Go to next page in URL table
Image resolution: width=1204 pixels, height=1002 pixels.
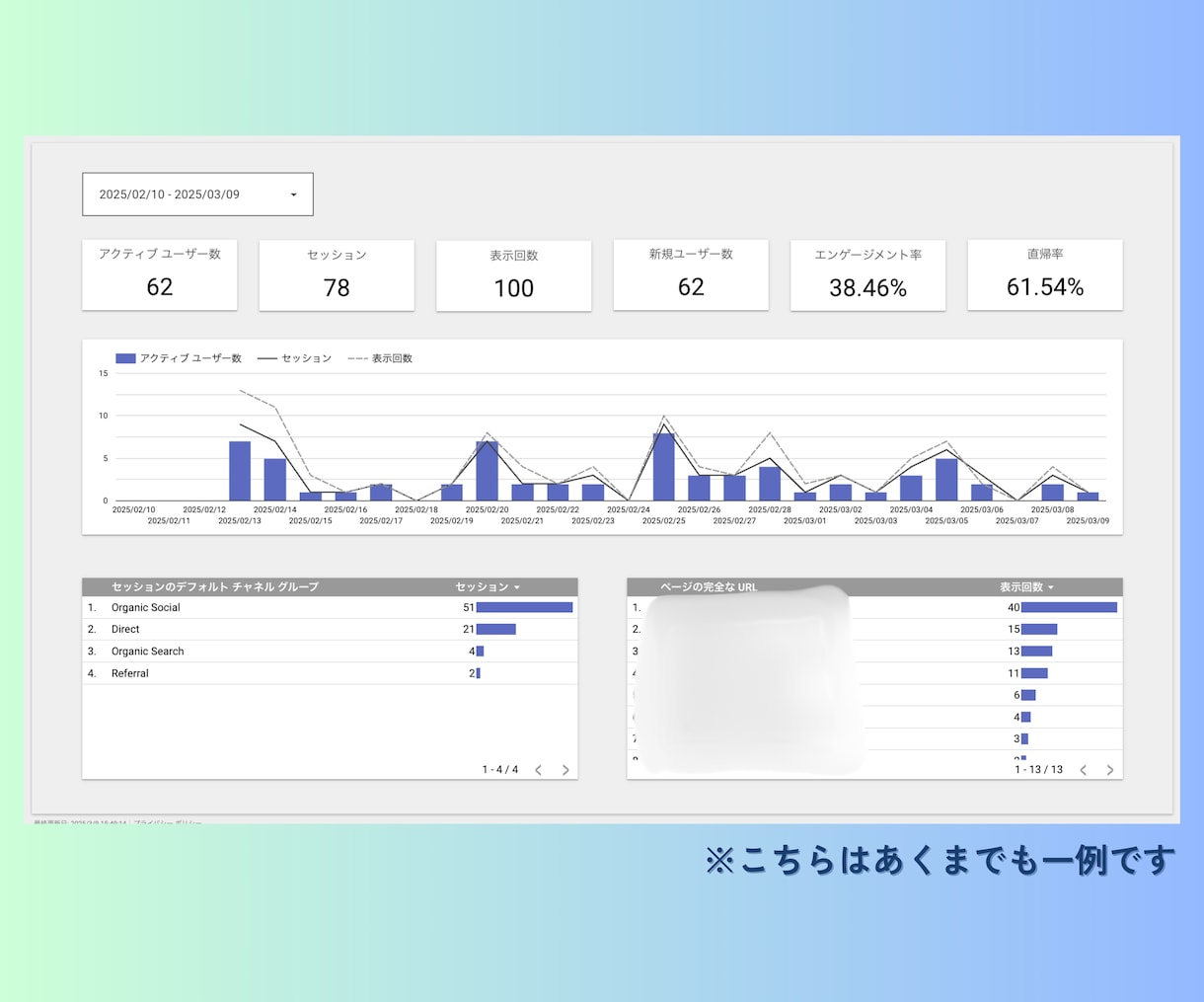(1110, 770)
